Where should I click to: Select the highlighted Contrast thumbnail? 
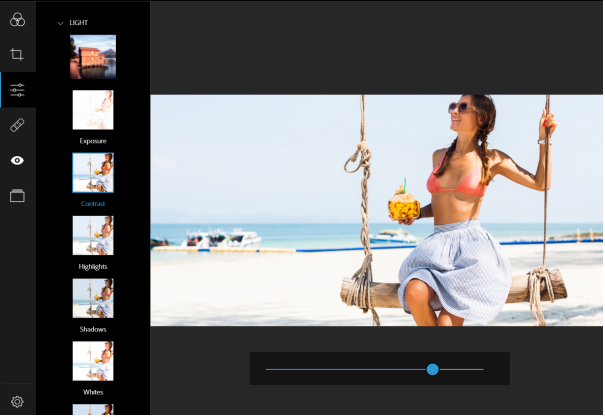click(x=93, y=173)
